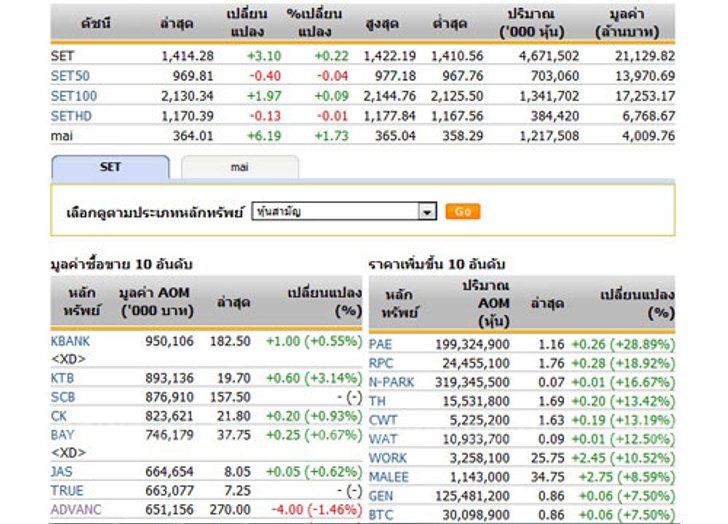
Task: Open the RPC stock link
Action: (381, 363)
